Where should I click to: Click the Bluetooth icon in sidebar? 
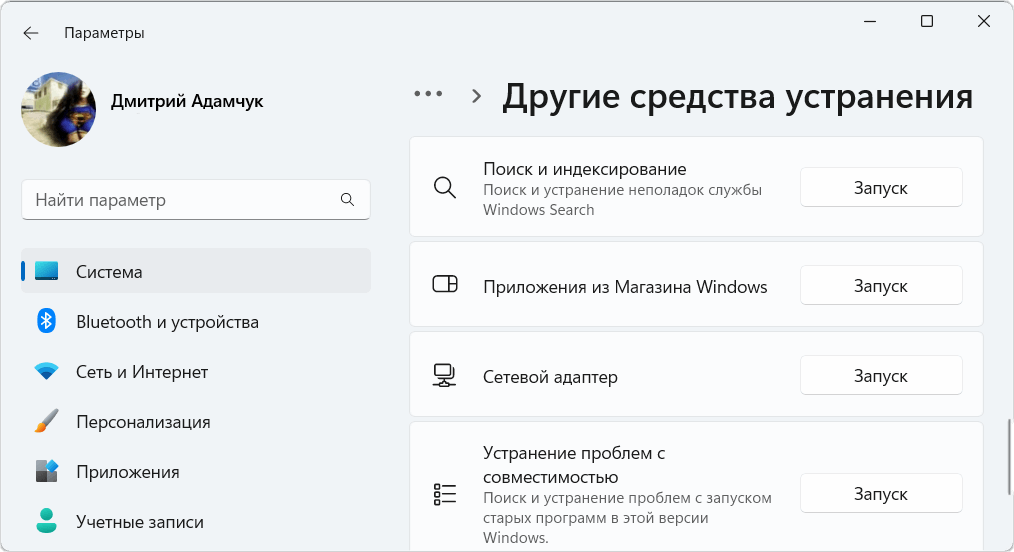pyautogui.click(x=46, y=322)
